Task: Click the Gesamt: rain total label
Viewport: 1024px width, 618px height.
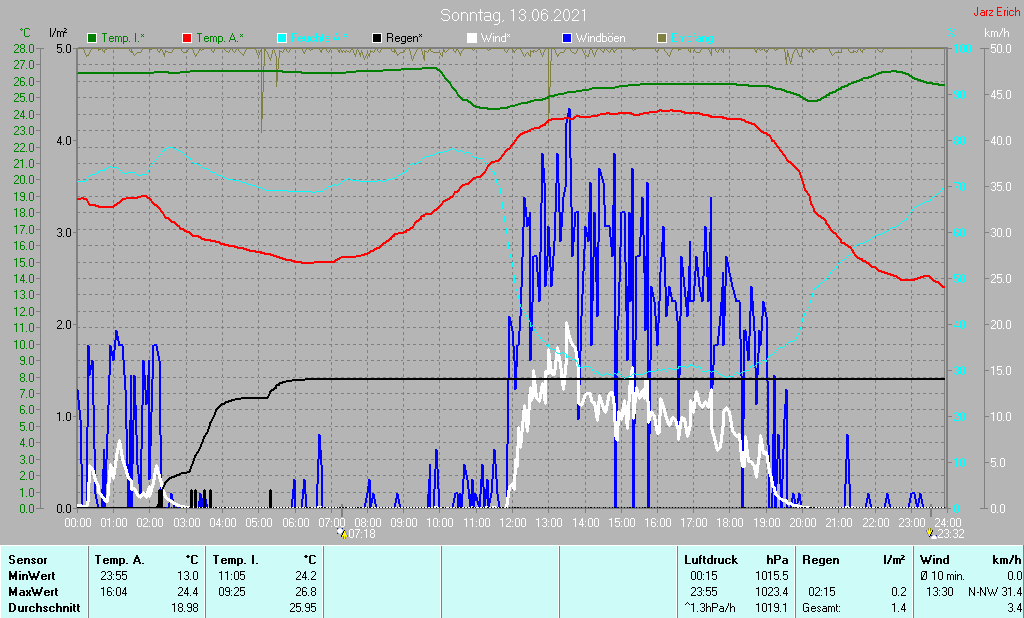Action: (821, 608)
